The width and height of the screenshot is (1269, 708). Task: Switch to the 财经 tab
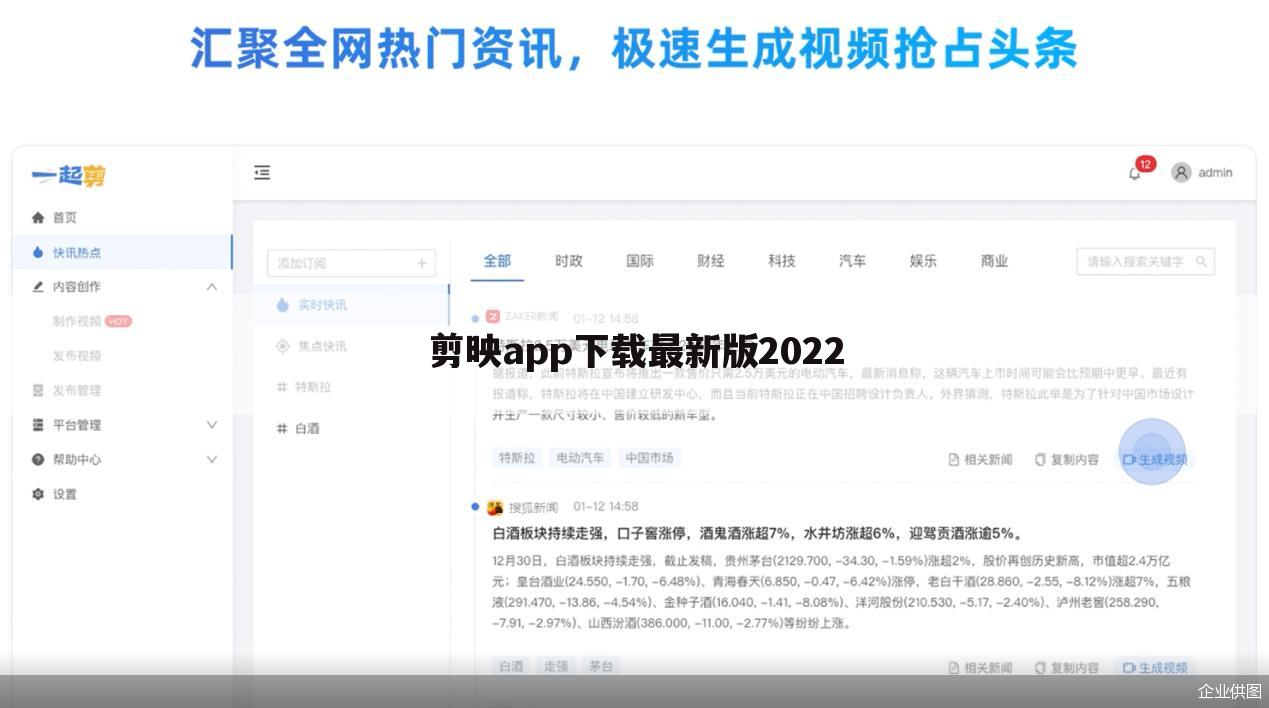coord(711,261)
